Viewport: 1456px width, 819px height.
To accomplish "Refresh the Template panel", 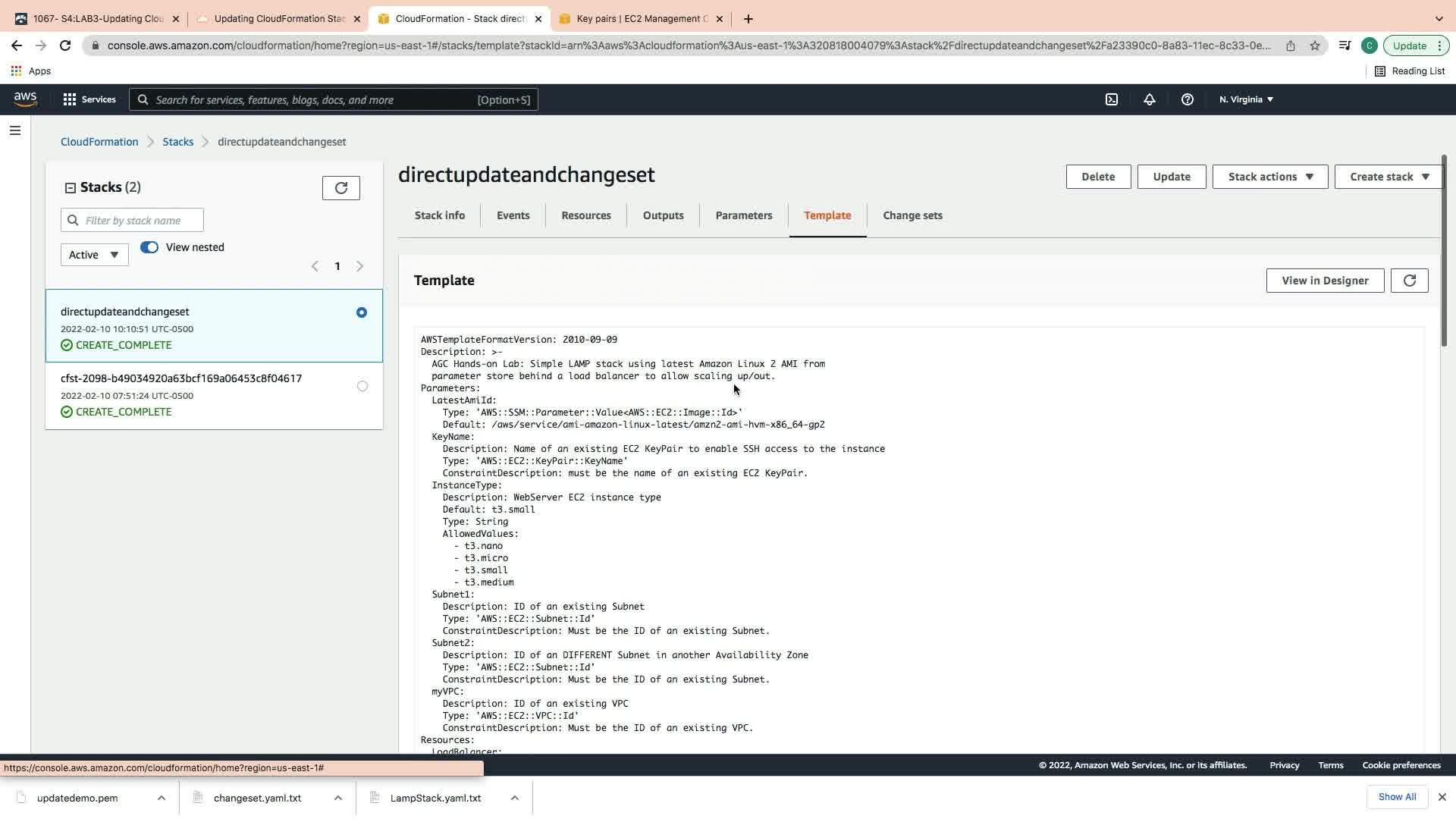I will tap(1409, 281).
